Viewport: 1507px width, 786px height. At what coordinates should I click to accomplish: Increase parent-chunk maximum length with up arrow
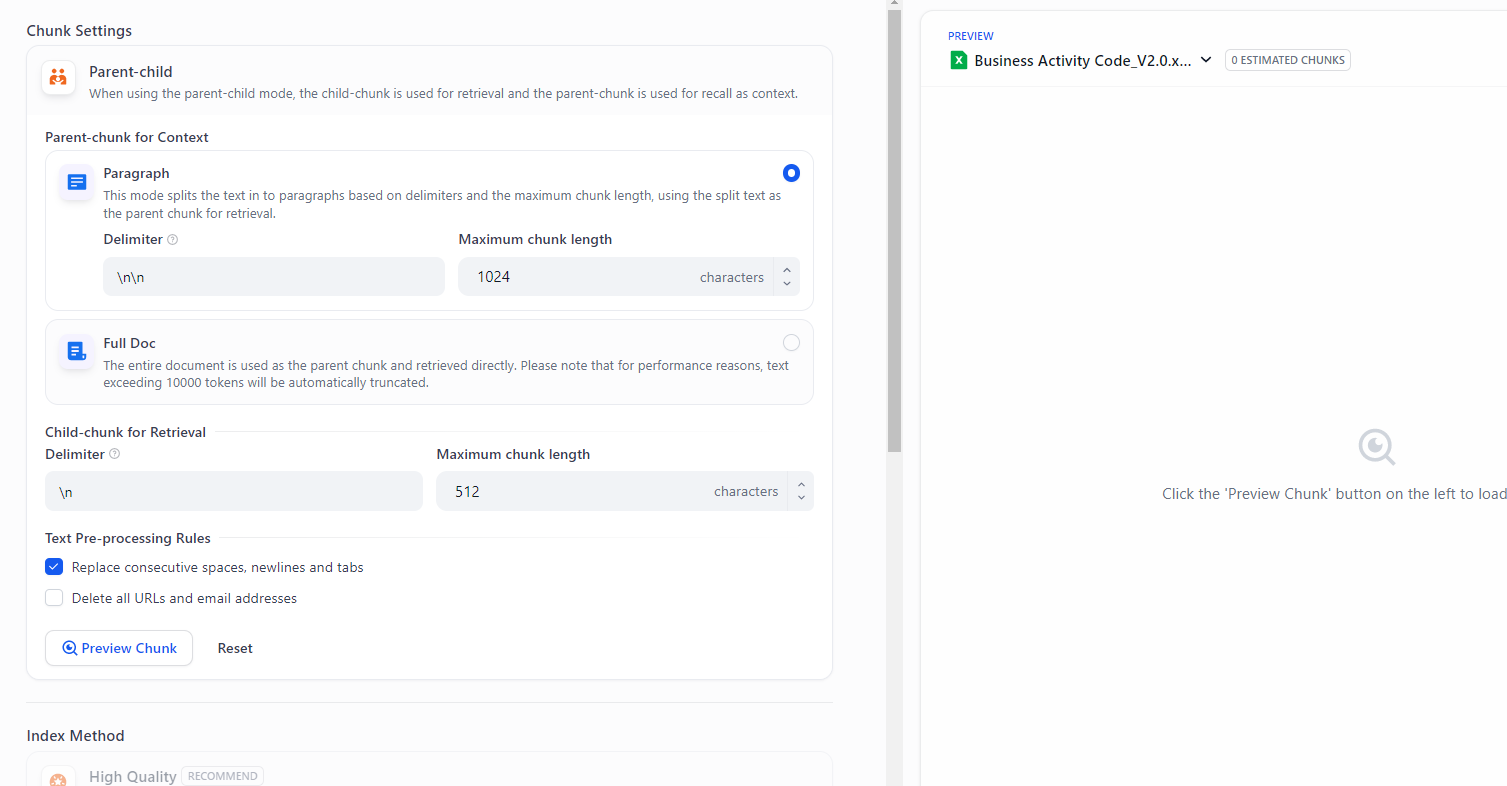coord(787,270)
